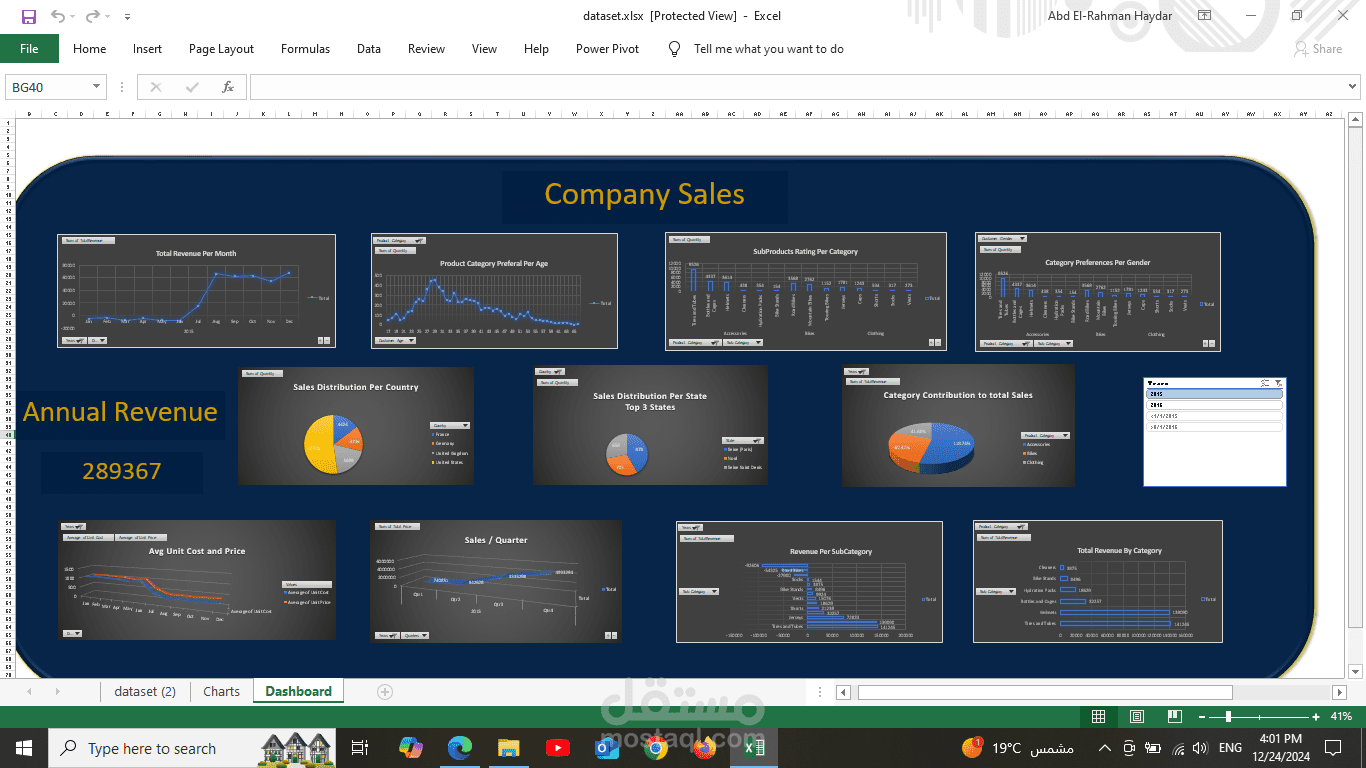Click the zoom slider handle

click(x=1228, y=716)
